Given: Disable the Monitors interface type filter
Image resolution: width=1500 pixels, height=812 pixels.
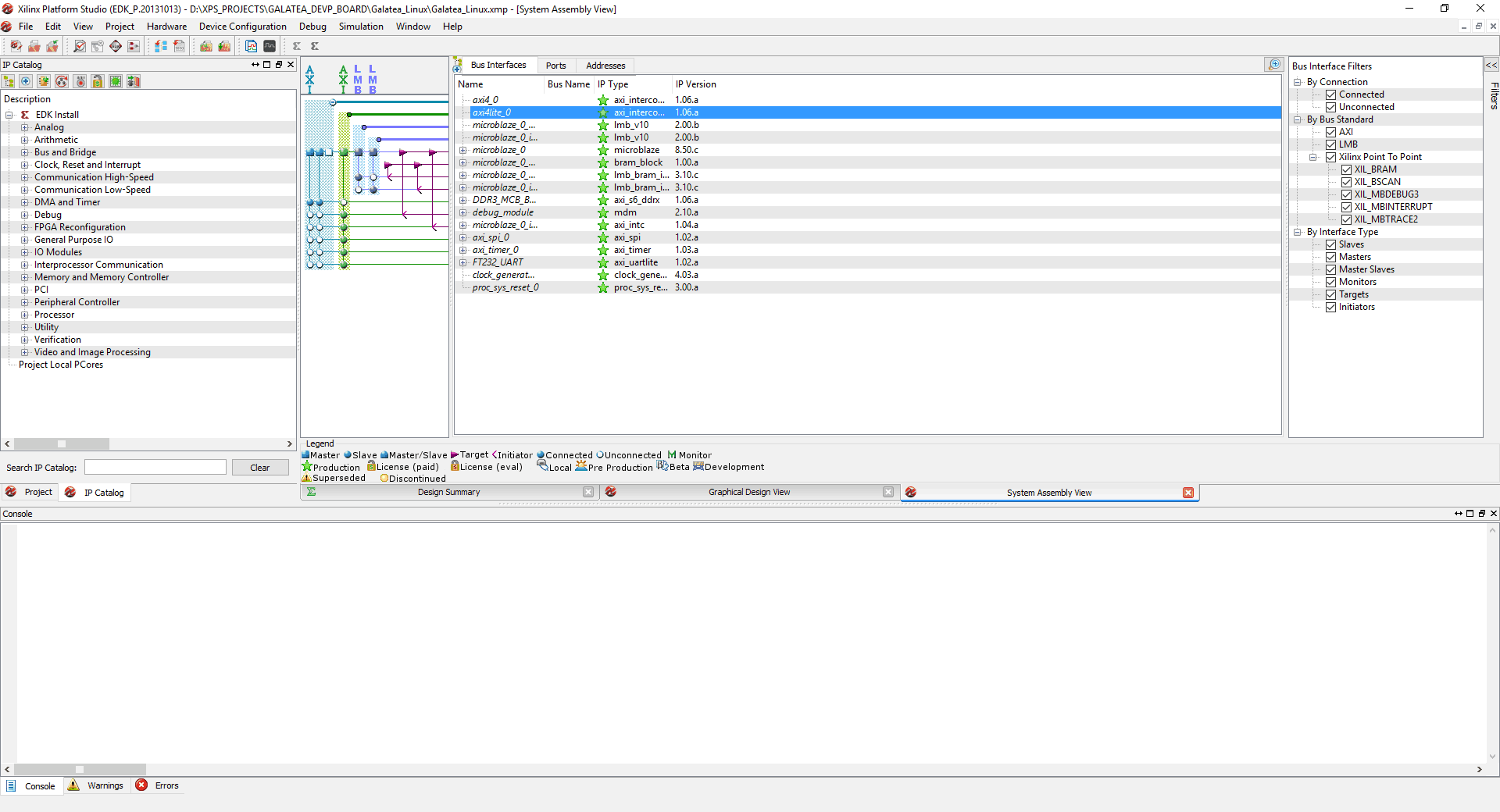Looking at the screenshot, I should pos(1330,282).
